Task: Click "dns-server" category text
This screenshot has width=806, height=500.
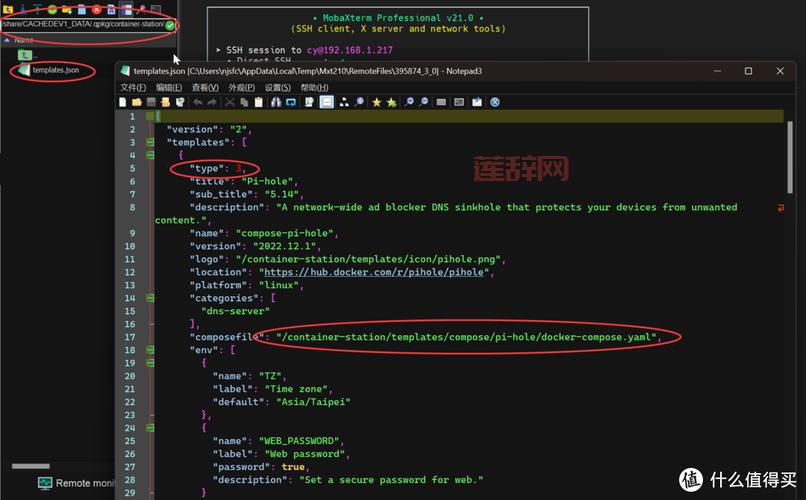Action: coord(235,311)
